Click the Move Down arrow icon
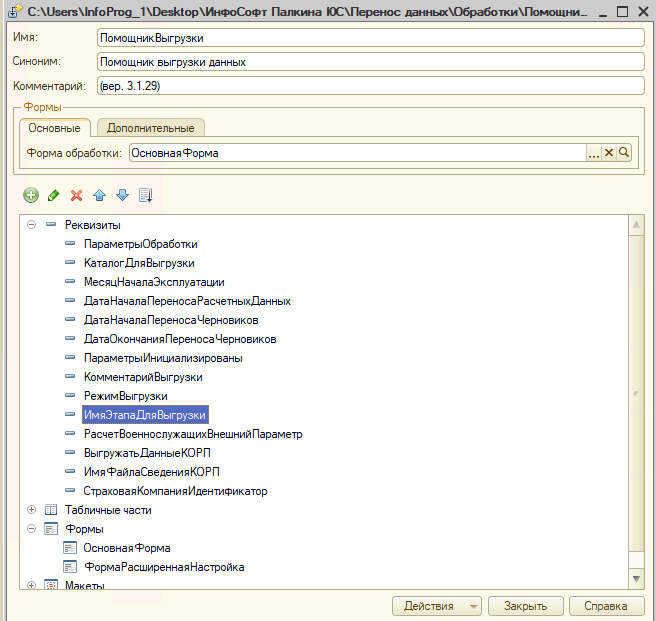 coord(122,194)
